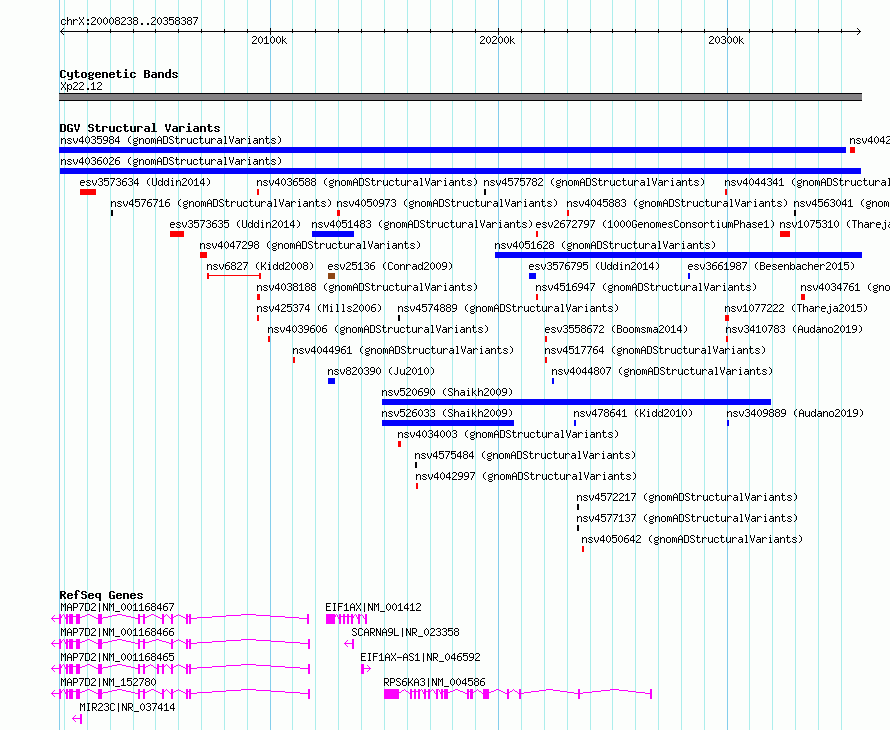
Task: Open nsv4575484 variant label
Action: [525, 455]
